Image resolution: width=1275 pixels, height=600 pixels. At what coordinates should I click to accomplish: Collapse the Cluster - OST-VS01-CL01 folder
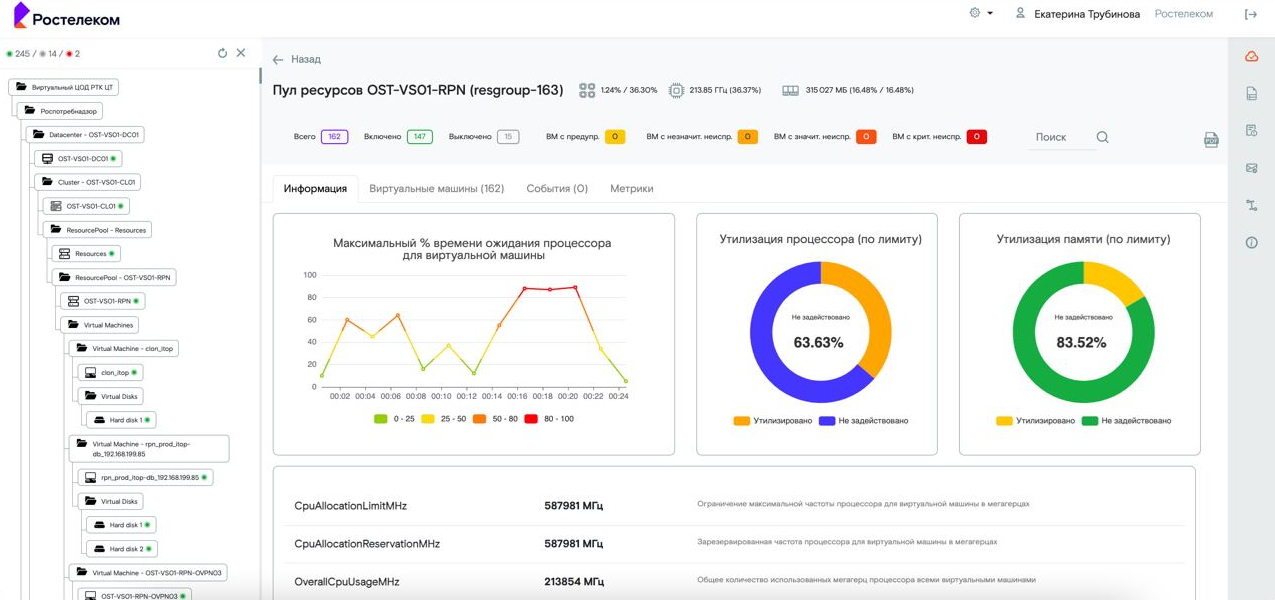click(47, 182)
